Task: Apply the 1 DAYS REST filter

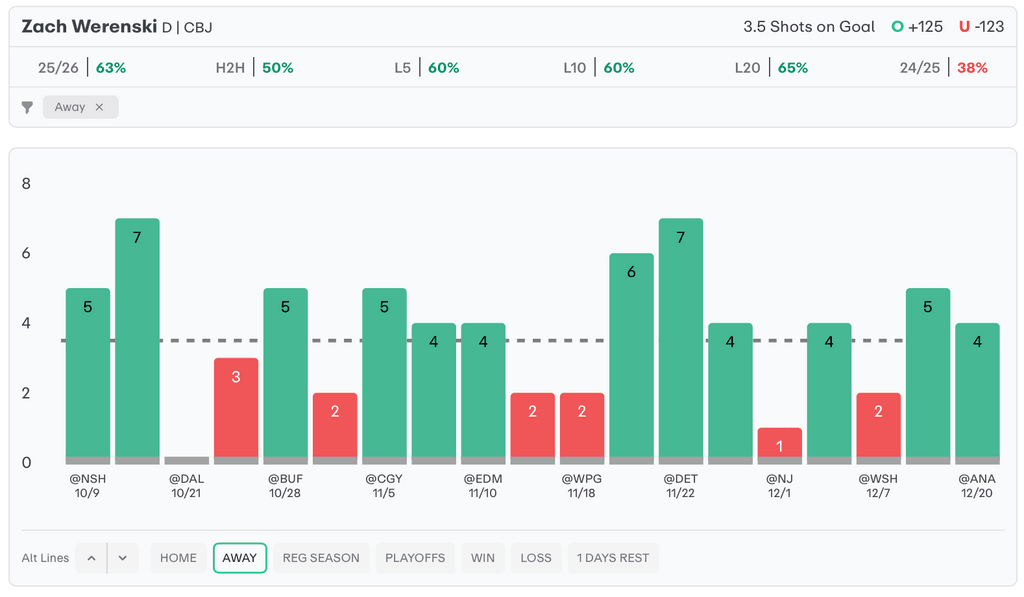Action: (x=613, y=558)
